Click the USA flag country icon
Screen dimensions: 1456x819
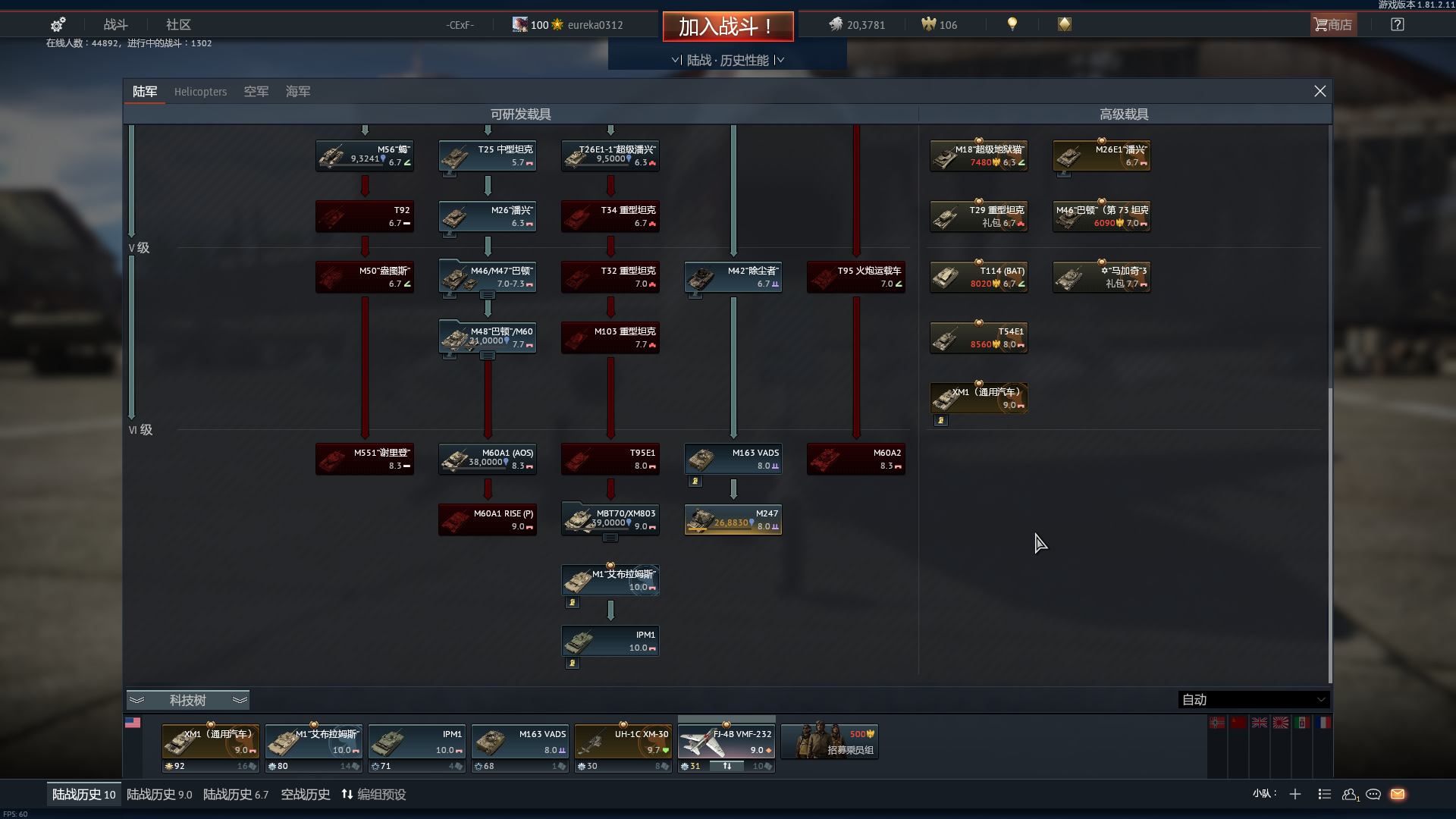[x=133, y=723]
